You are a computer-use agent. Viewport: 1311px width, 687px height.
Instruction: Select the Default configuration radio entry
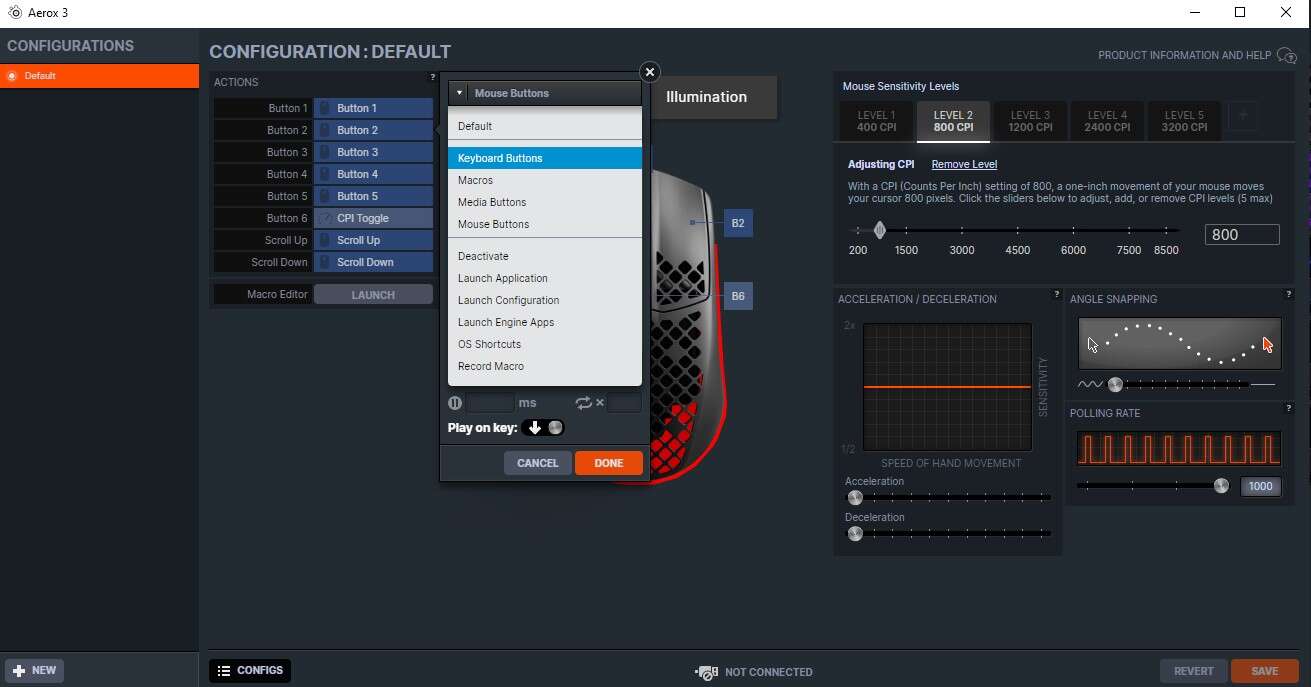pyautogui.click(x=13, y=76)
